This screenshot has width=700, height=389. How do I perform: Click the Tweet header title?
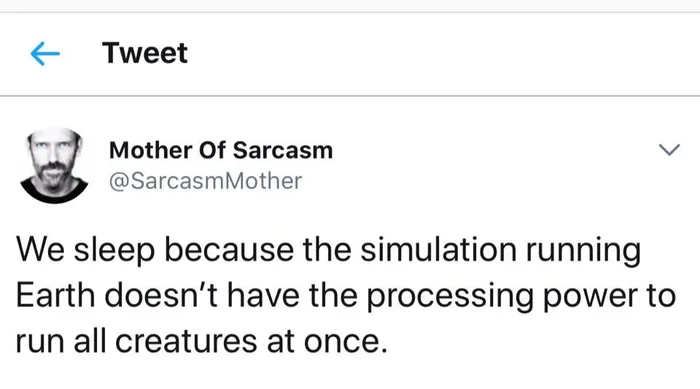pyautogui.click(x=145, y=53)
